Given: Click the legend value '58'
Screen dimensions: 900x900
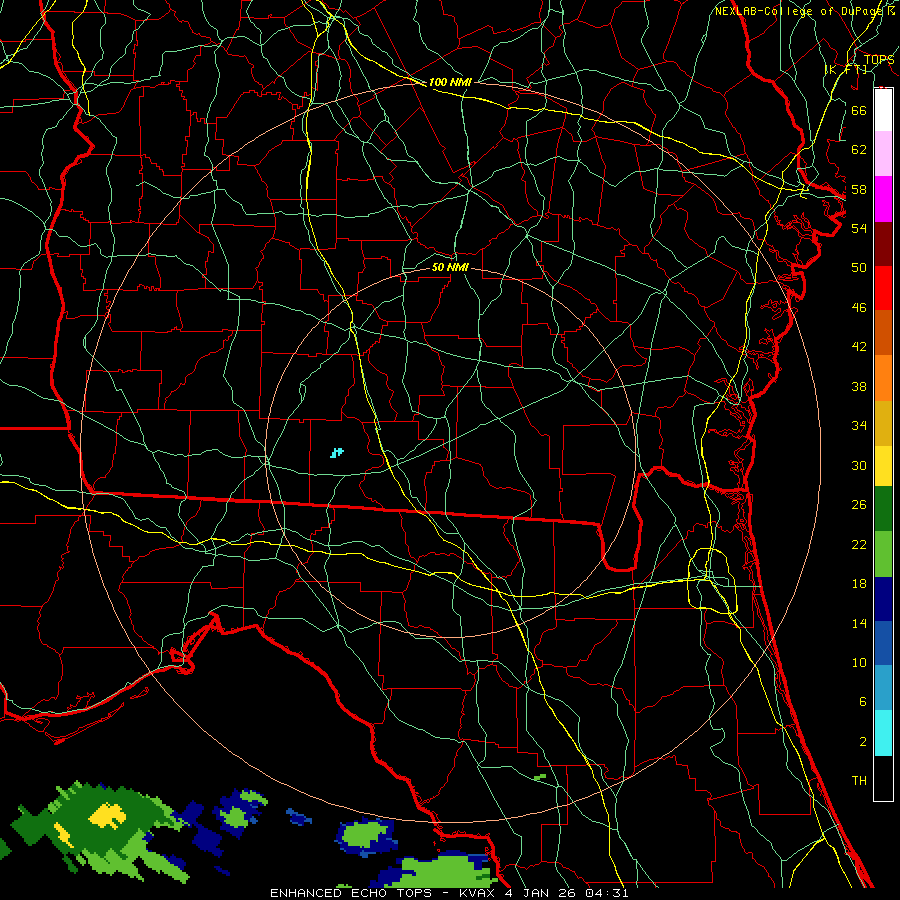Looking at the screenshot, I should [859, 189].
